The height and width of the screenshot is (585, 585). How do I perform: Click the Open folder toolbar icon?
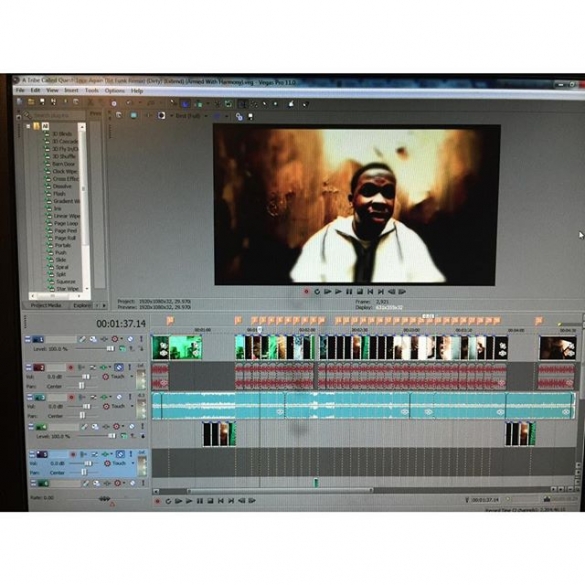click(x=31, y=101)
